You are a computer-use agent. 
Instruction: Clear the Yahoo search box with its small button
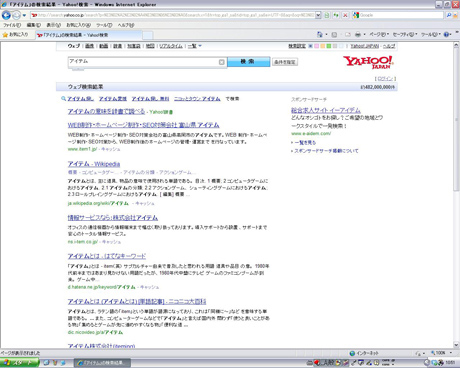(222, 62)
